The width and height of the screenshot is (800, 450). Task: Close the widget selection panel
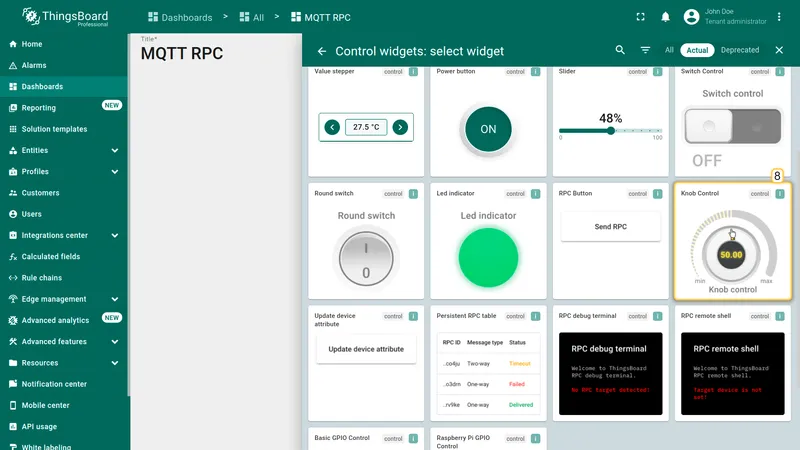pyautogui.click(x=779, y=50)
